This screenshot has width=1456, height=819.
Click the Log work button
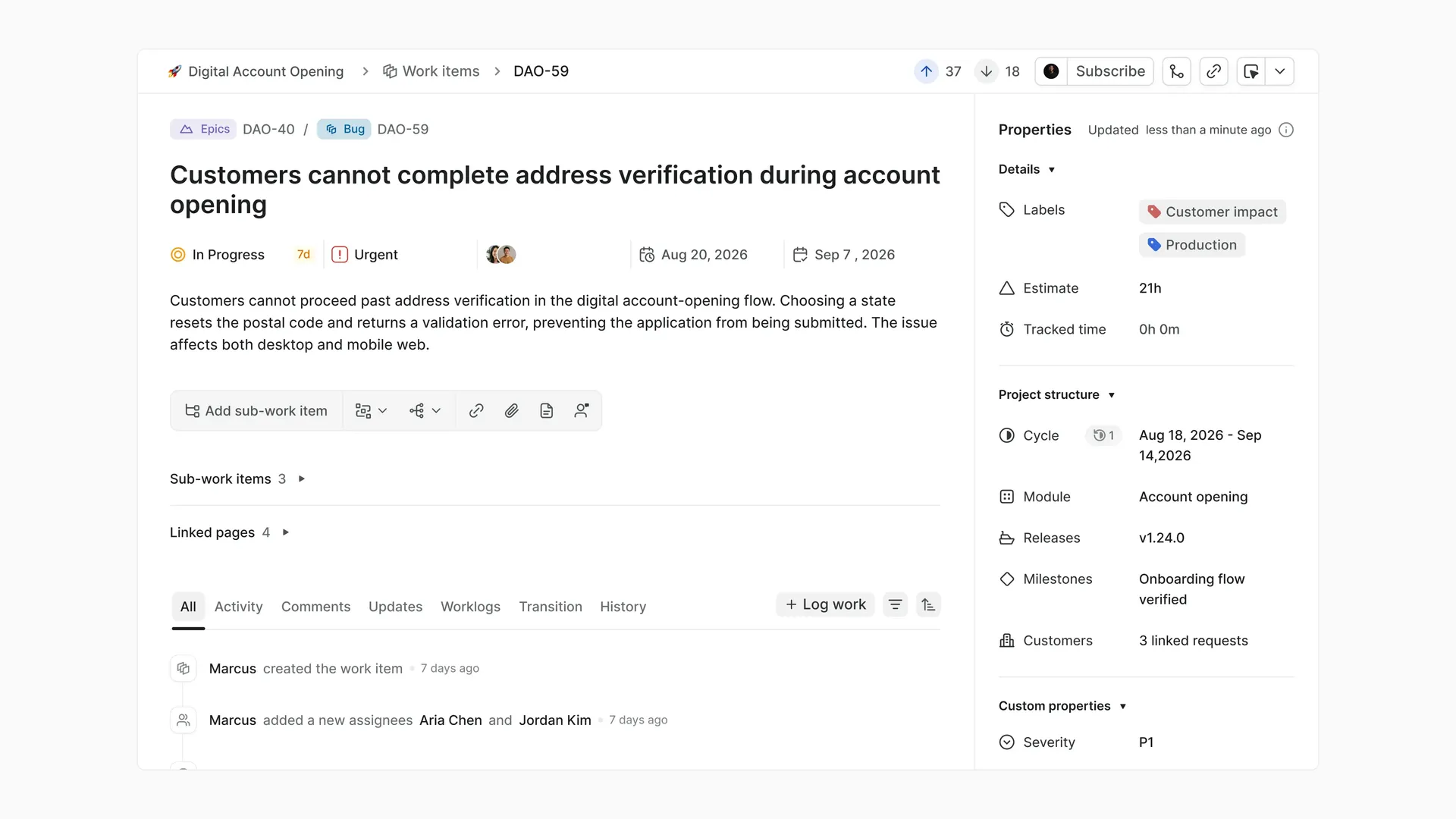[x=825, y=604]
